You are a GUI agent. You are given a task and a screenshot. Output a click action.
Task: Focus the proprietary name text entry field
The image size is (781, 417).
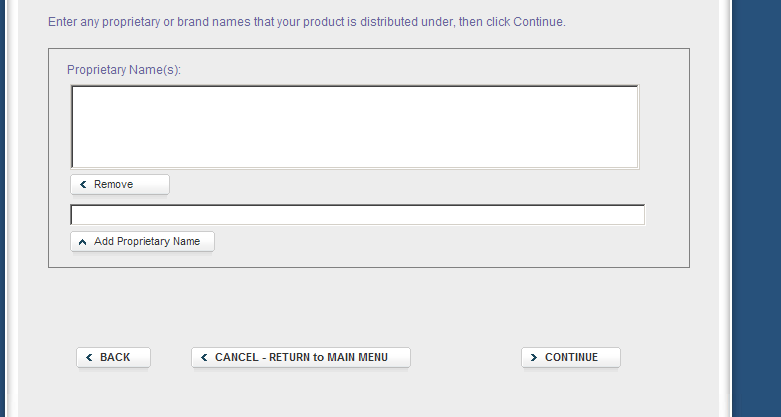(357, 215)
